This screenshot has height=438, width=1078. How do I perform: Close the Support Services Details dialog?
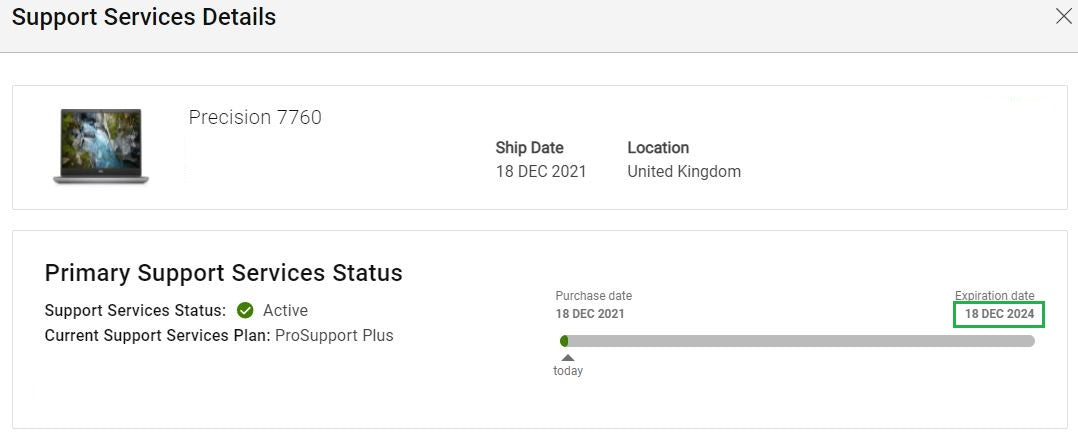tap(1064, 16)
